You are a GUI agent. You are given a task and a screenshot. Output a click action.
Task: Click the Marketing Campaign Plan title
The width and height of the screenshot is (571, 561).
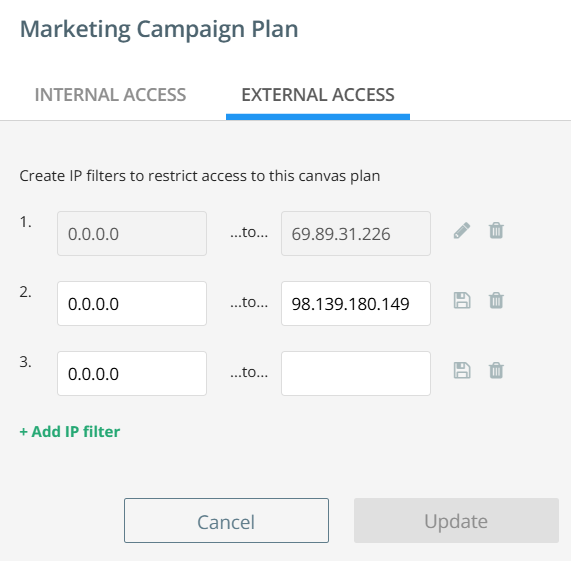pos(159,29)
